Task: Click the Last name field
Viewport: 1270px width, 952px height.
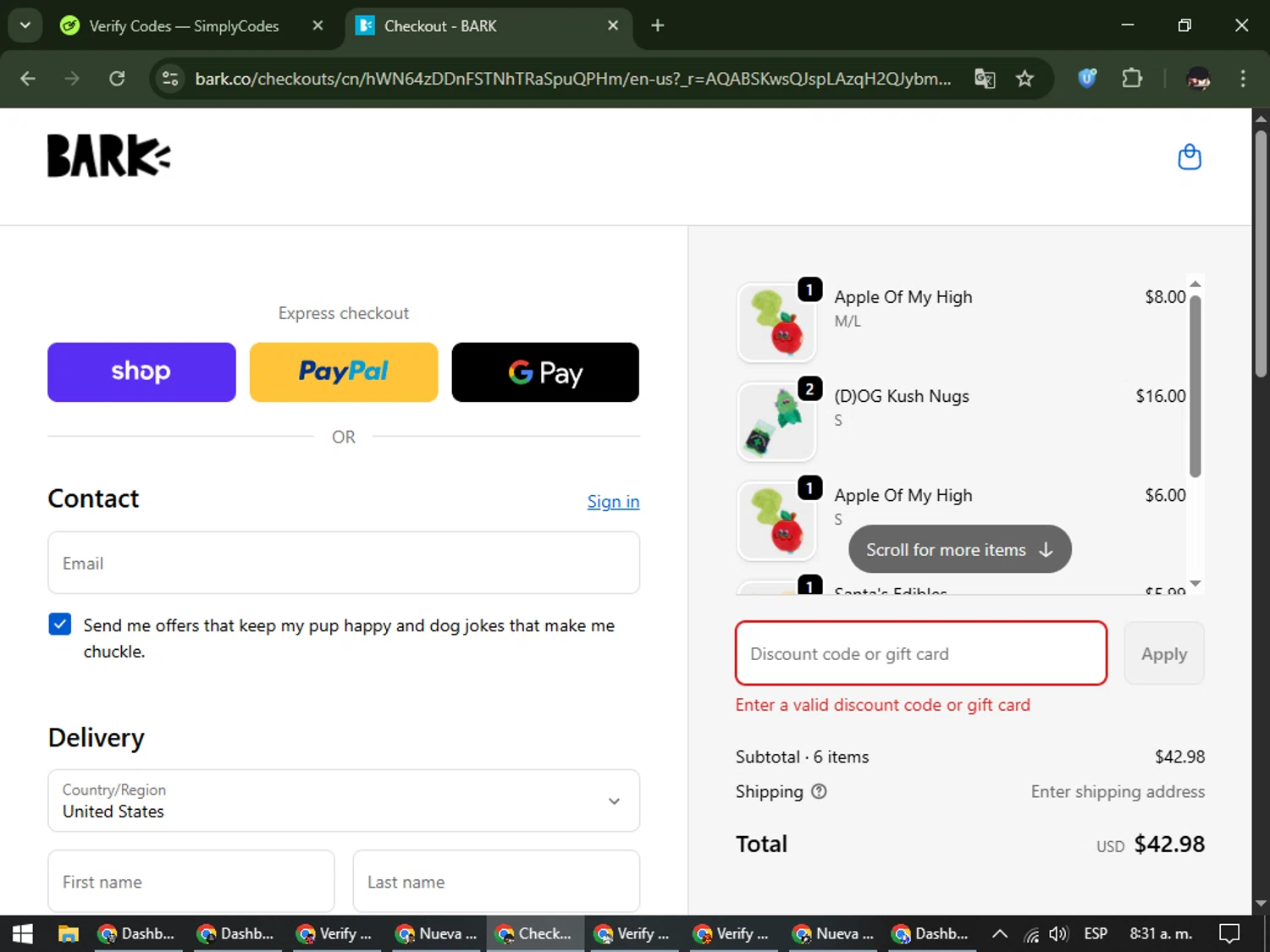Action: [x=496, y=881]
